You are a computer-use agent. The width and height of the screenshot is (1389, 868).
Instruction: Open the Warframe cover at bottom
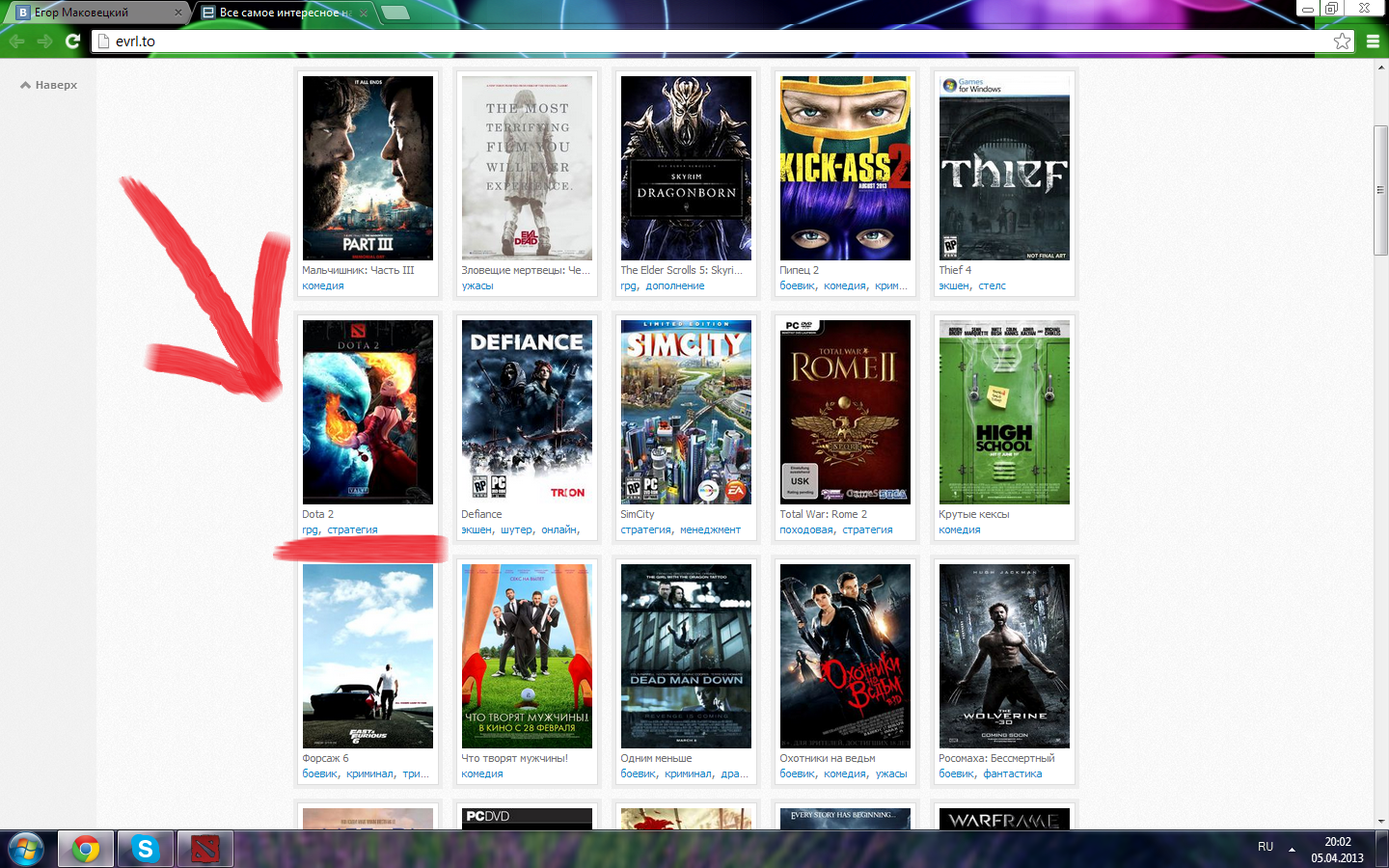1004,819
